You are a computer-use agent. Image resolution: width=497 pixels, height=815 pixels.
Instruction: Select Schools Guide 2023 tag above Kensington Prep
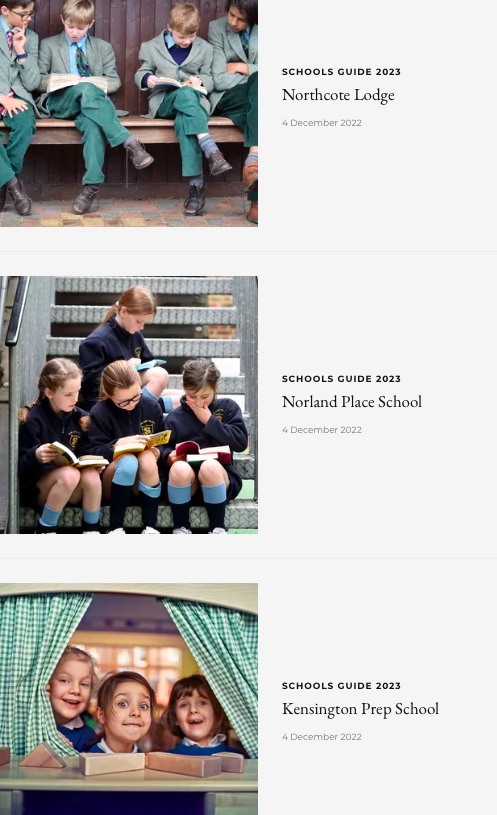tap(341, 686)
